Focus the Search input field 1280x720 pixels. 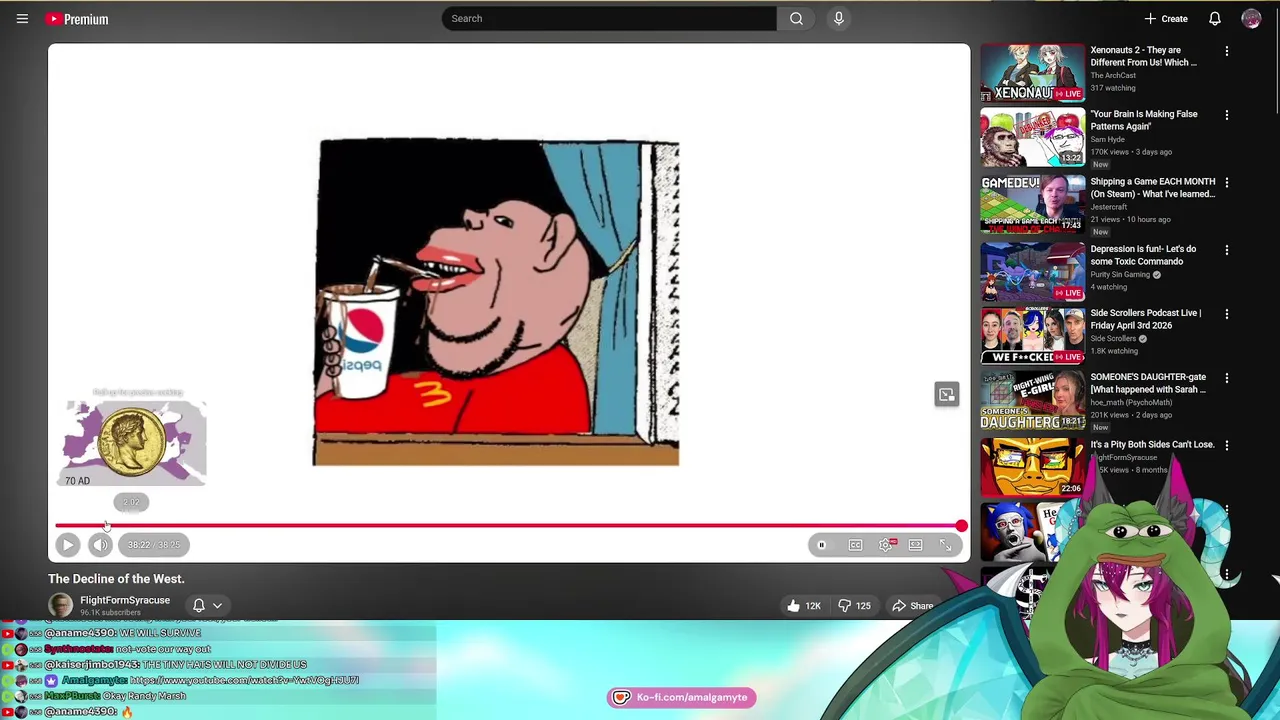[609, 18]
